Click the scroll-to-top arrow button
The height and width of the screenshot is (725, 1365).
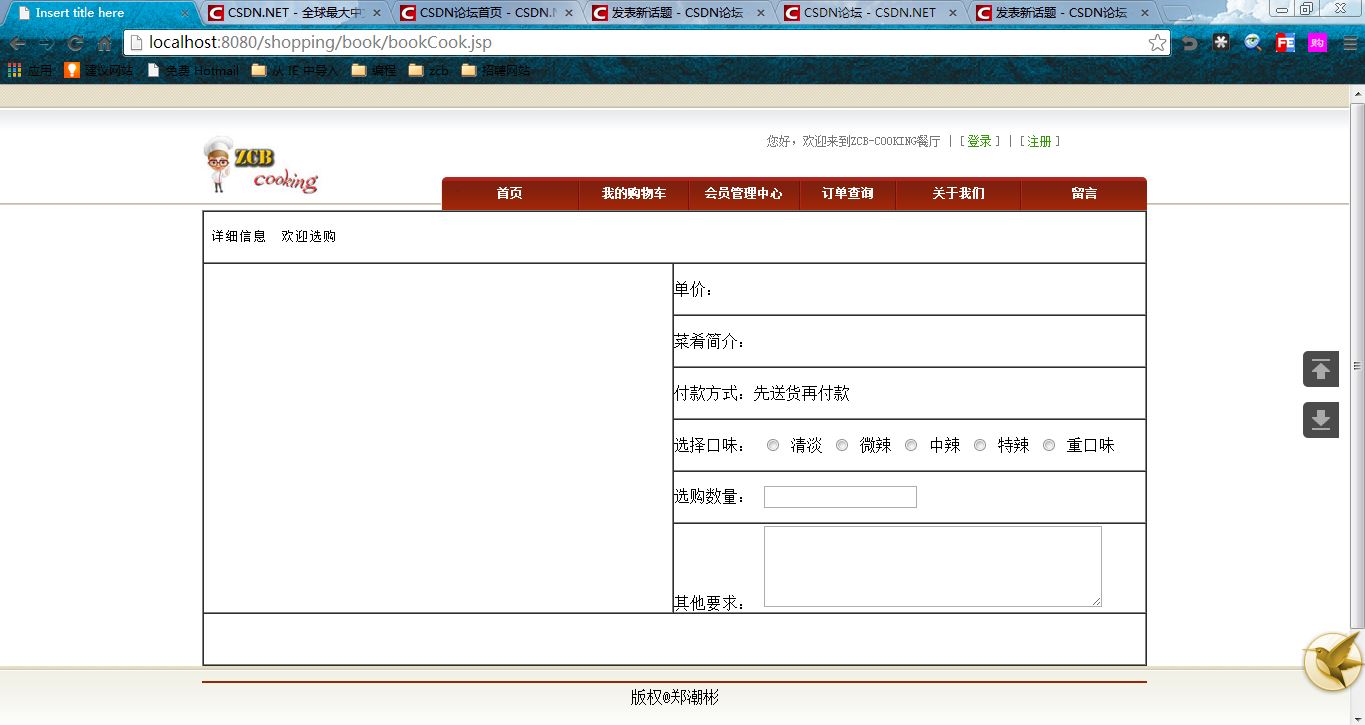1320,369
